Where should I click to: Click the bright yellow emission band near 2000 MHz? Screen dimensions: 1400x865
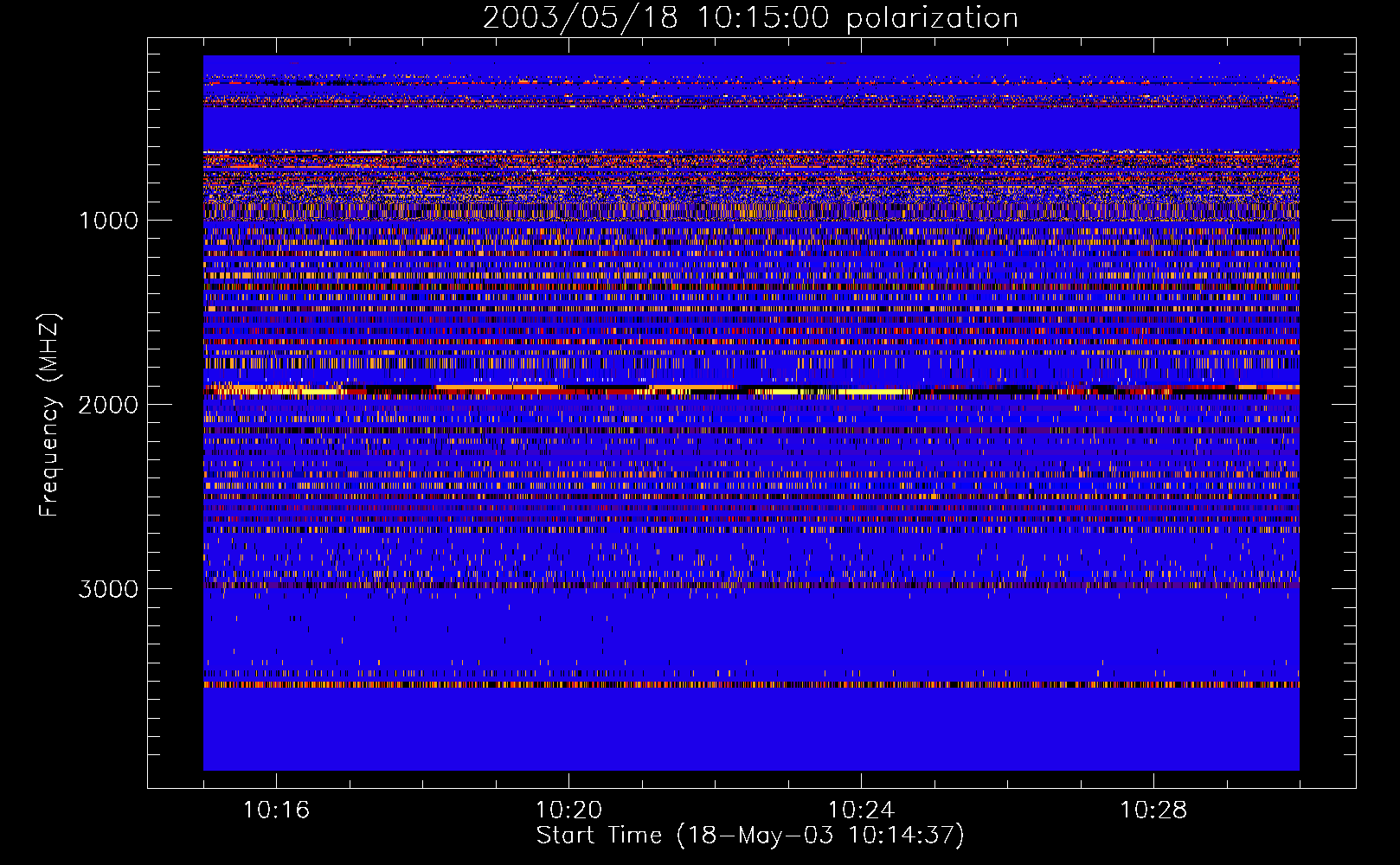tap(751, 390)
